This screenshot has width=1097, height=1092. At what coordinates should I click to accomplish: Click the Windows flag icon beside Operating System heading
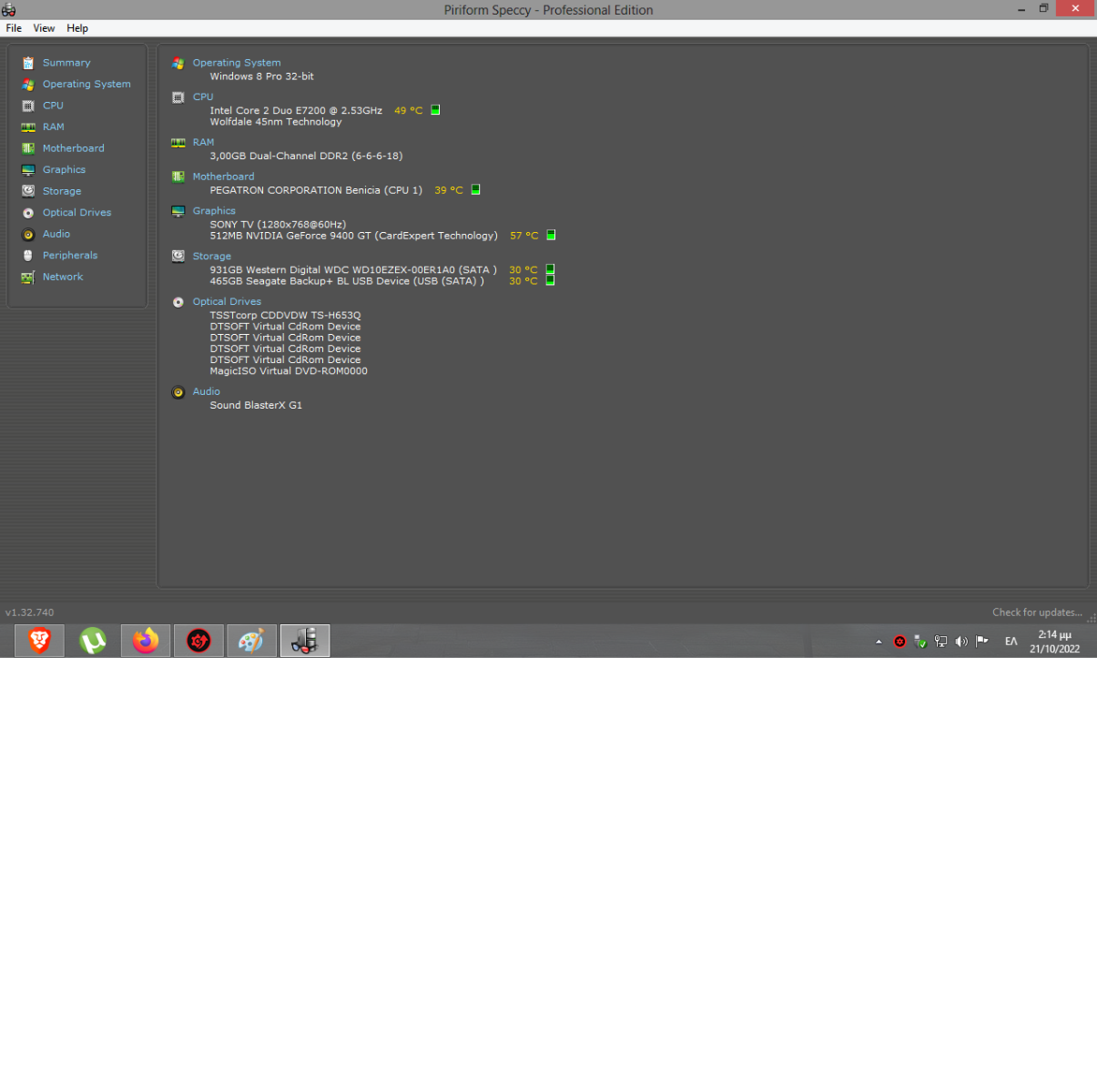178,63
